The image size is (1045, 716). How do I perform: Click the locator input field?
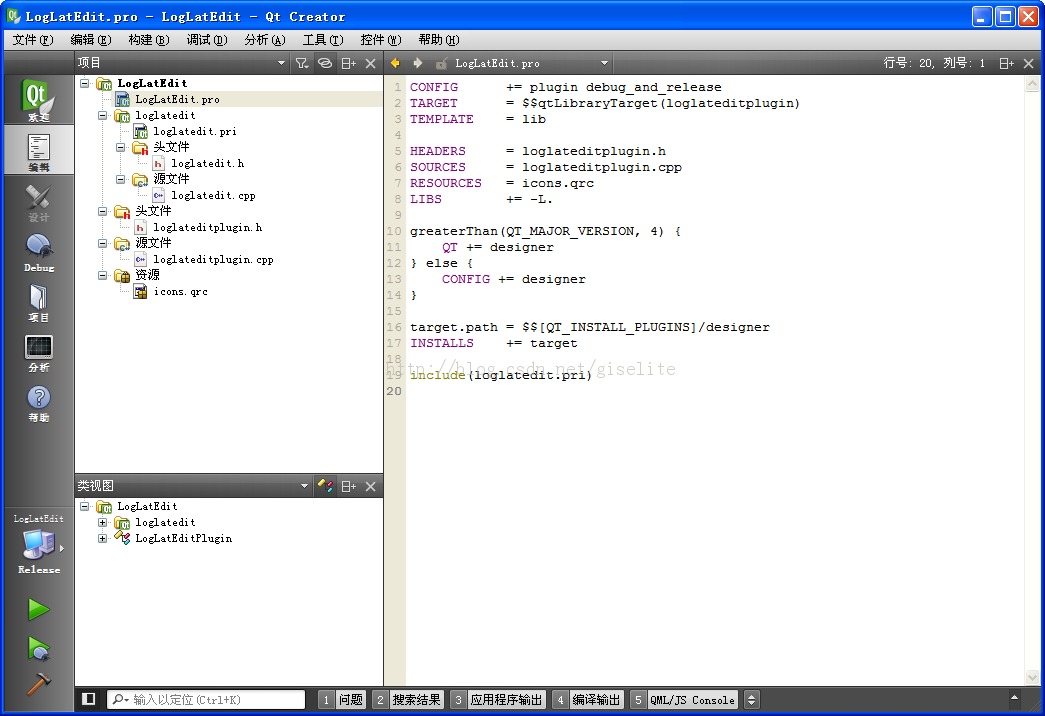click(x=208, y=700)
